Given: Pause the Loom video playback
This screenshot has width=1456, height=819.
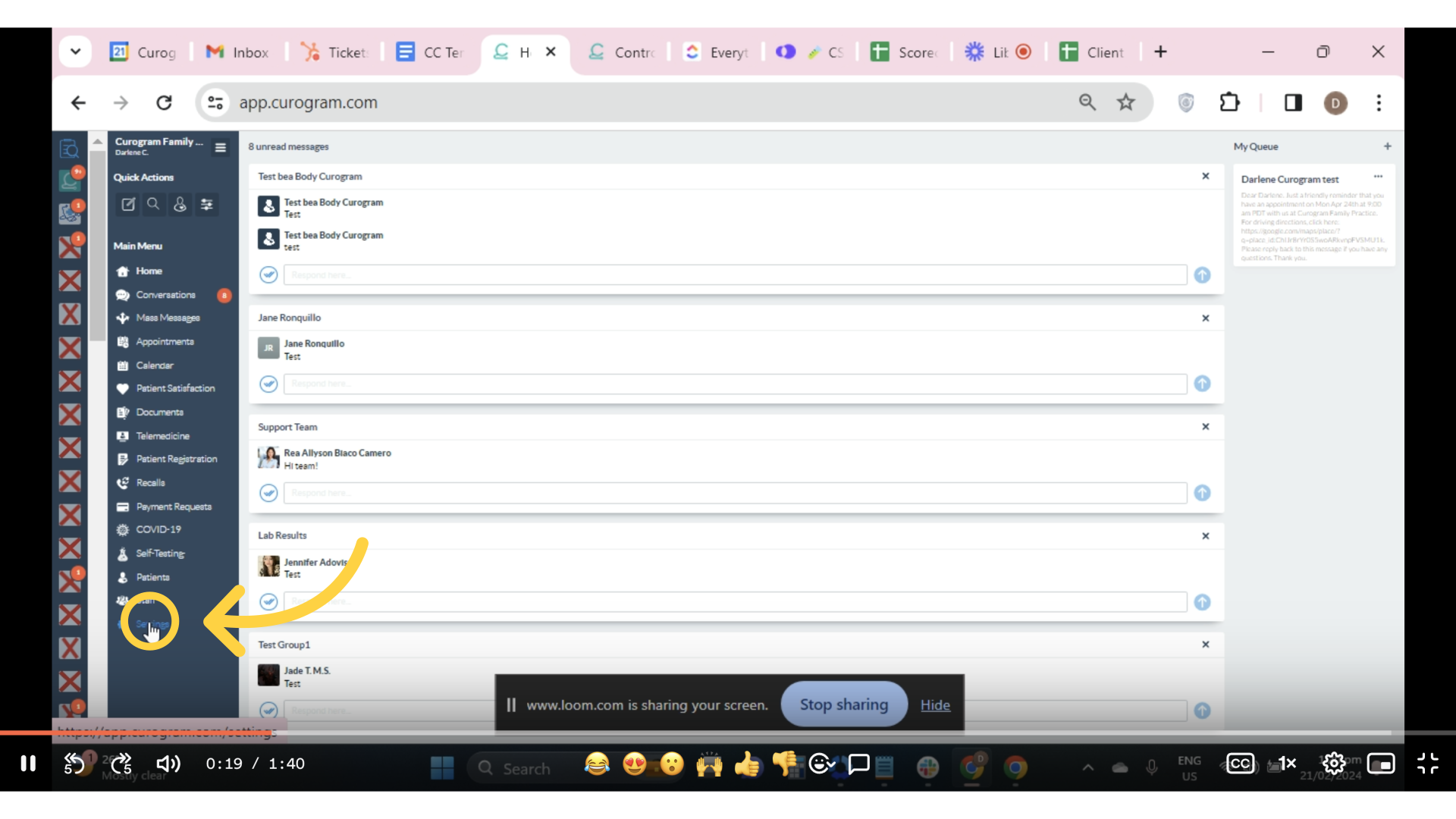Looking at the screenshot, I should 28,763.
